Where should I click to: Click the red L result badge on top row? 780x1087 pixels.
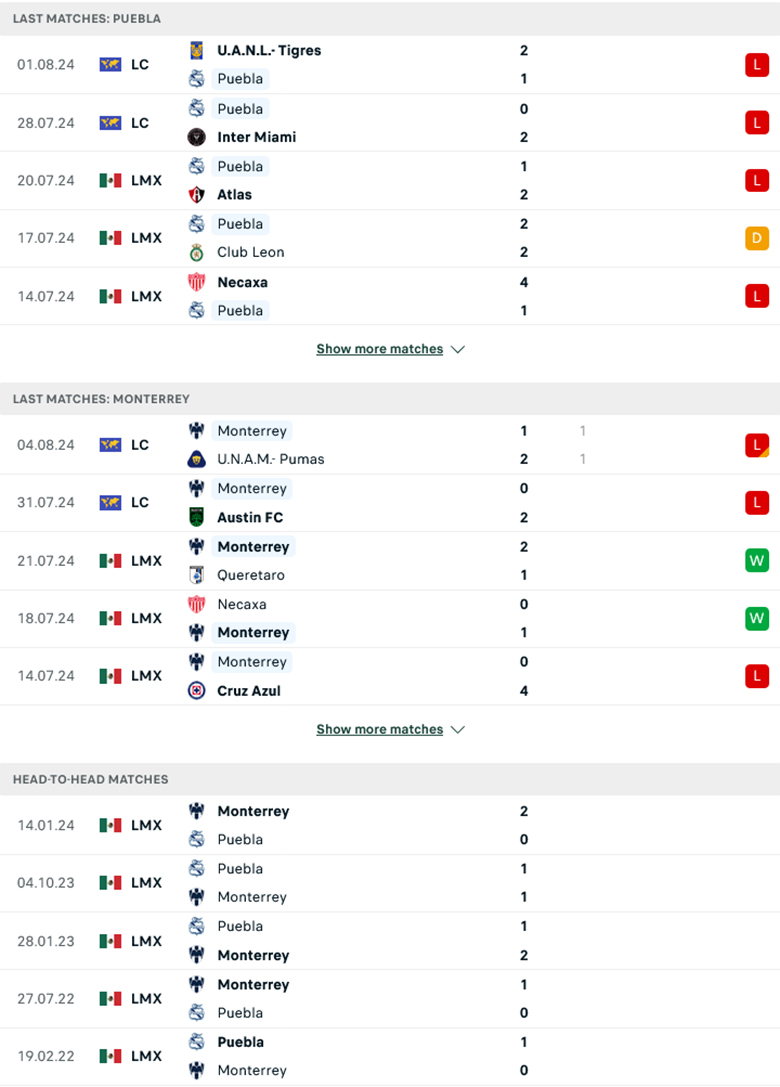[x=757, y=64]
